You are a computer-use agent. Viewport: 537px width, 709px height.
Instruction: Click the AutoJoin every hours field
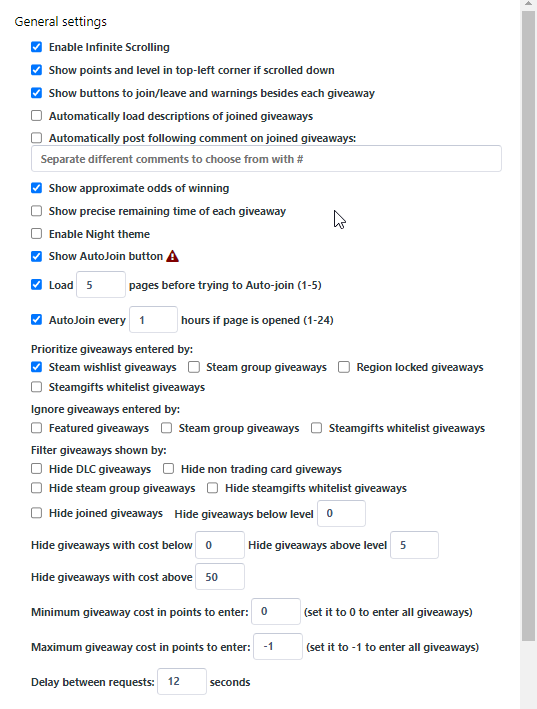click(x=153, y=320)
